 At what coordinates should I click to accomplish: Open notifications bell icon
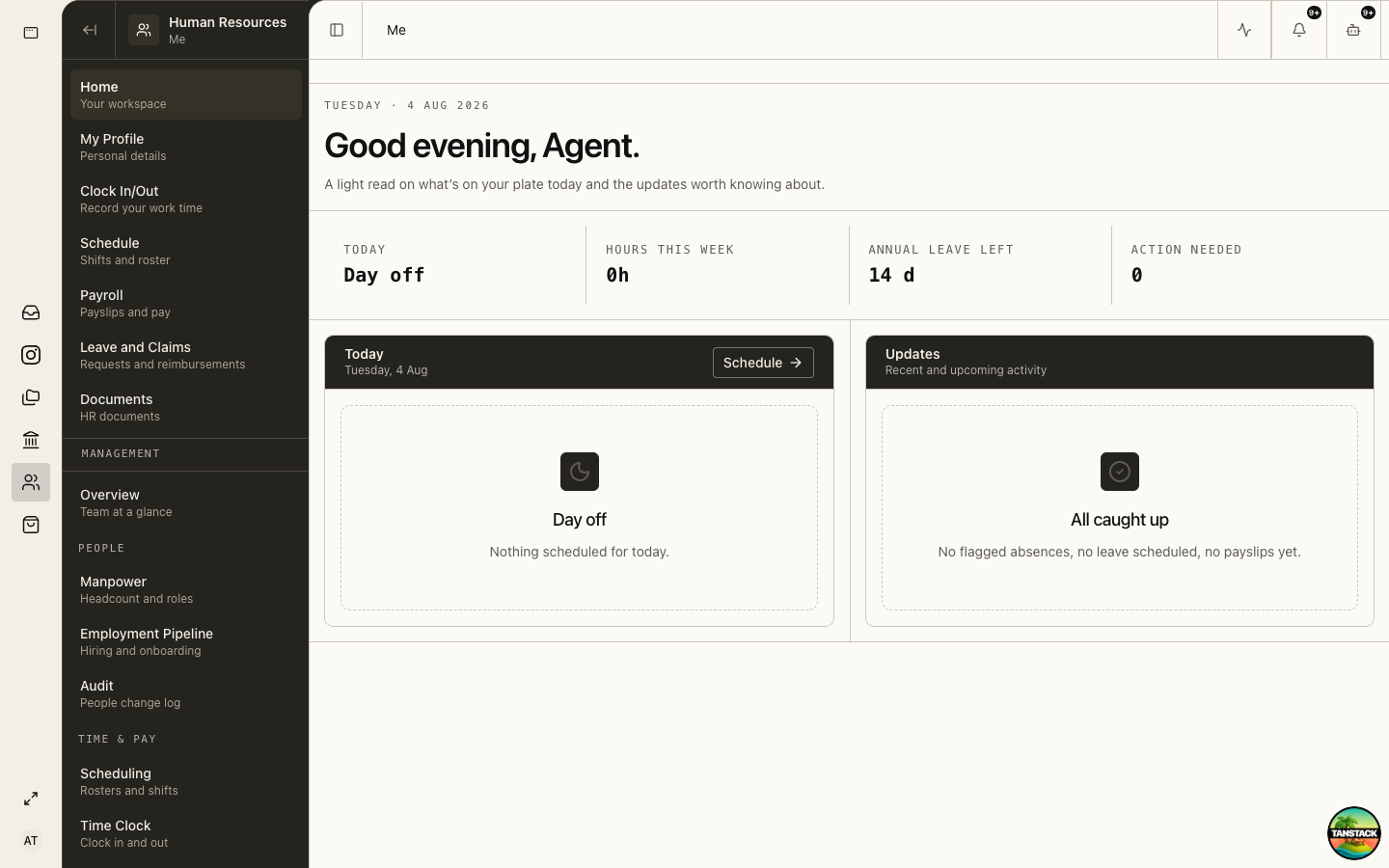1299,30
